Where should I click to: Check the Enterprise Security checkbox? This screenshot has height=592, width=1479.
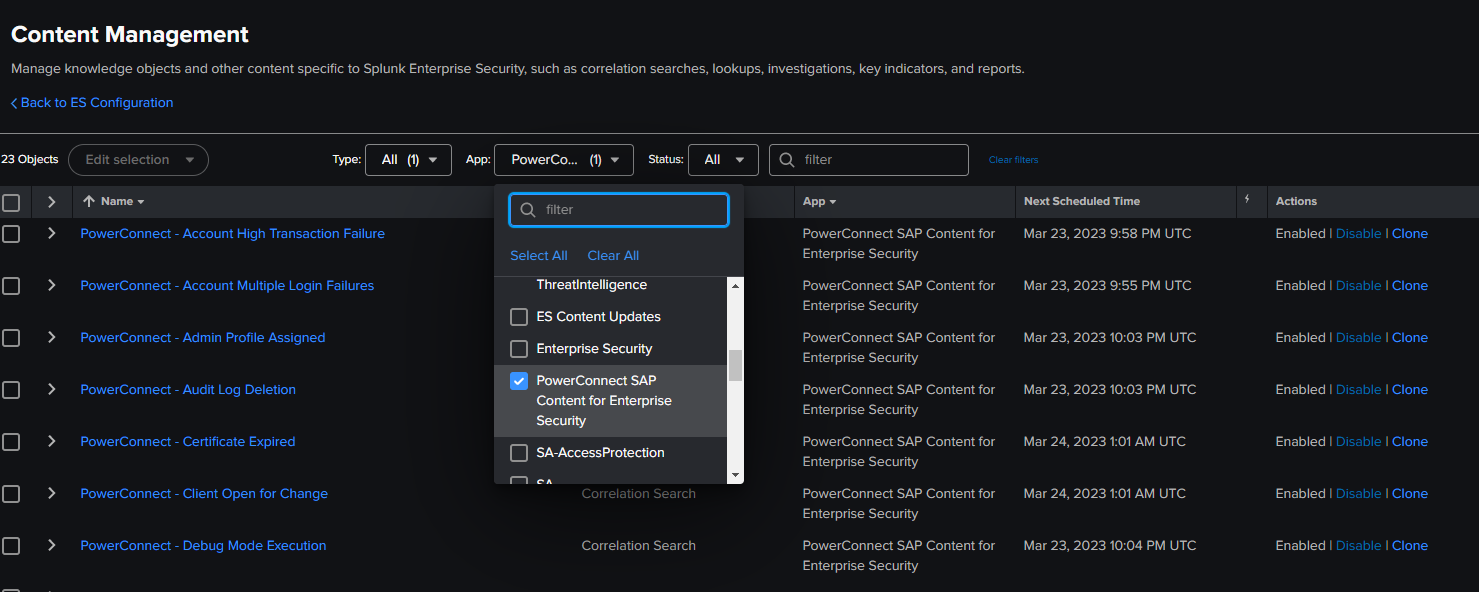point(518,348)
